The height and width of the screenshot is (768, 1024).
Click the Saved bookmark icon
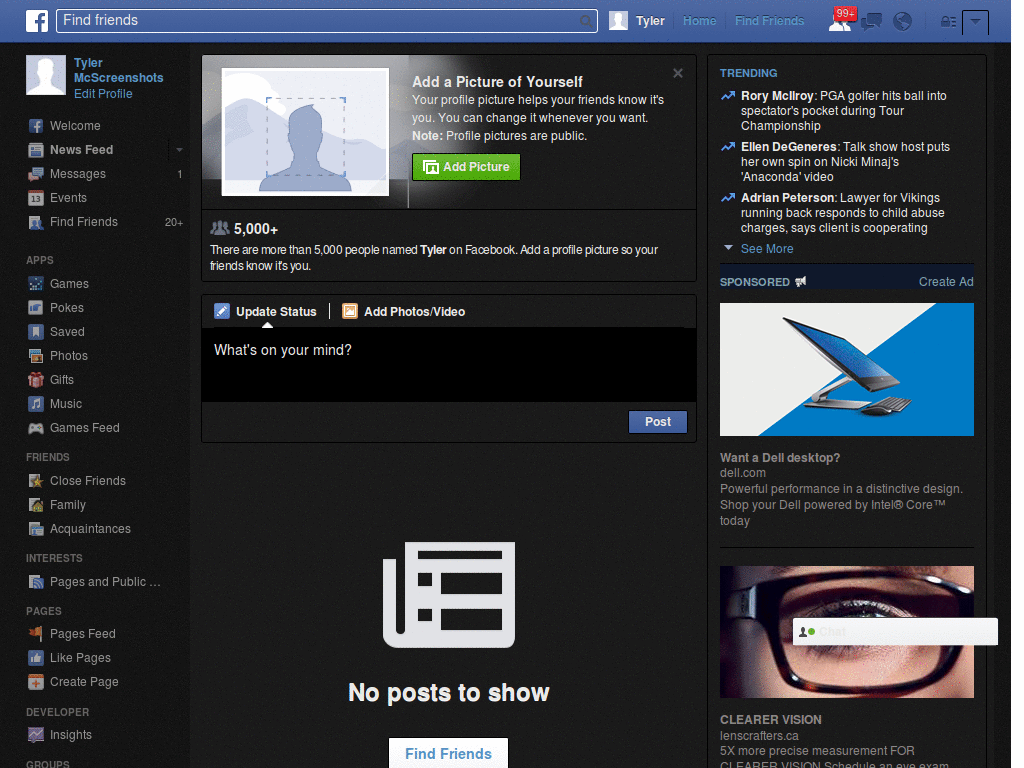pos(36,332)
